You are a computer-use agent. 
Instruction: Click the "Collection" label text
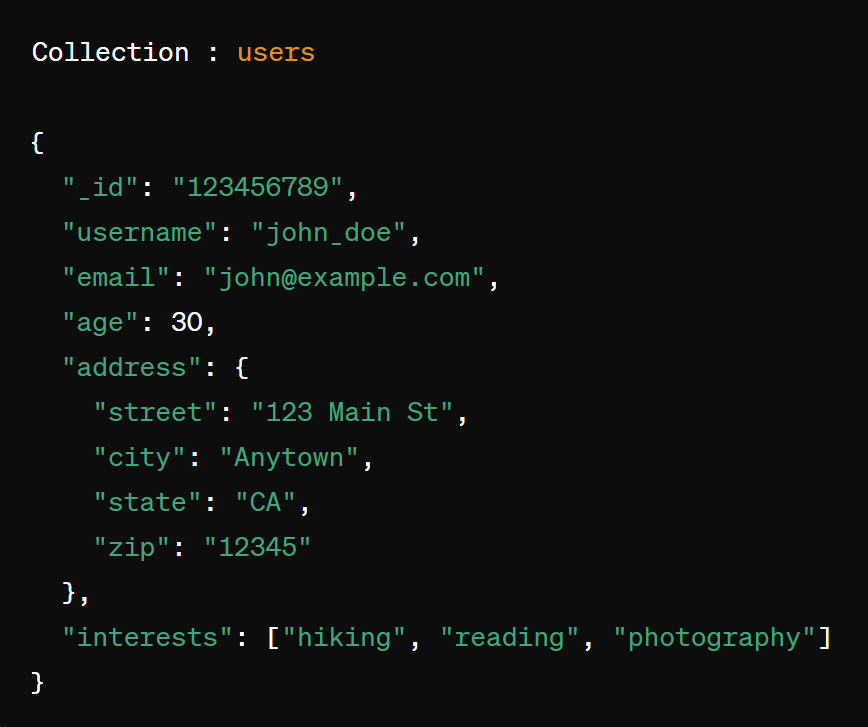(x=110, y=53)
